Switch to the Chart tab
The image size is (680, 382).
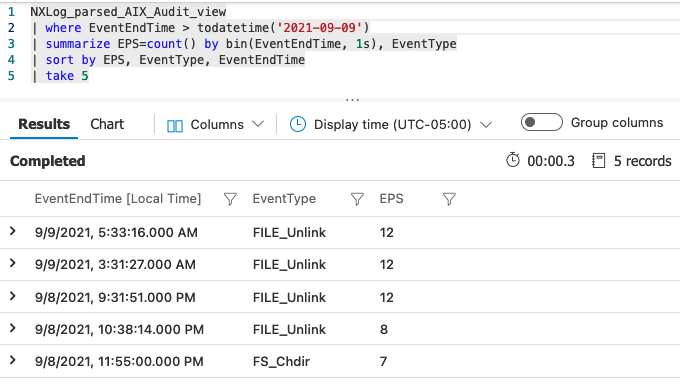pyautogui.click(x=107, y=124)
